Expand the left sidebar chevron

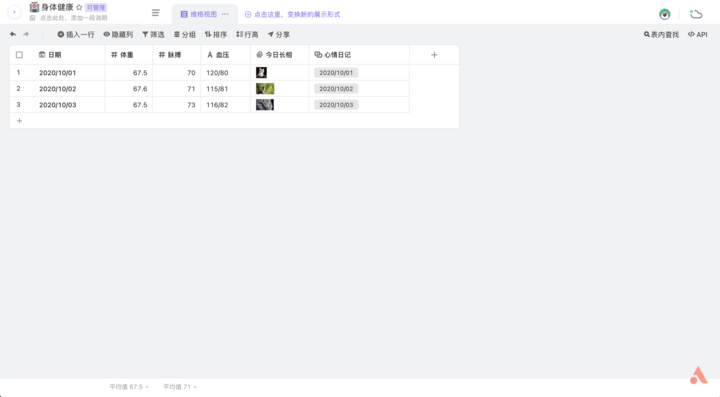click(14, 12)
